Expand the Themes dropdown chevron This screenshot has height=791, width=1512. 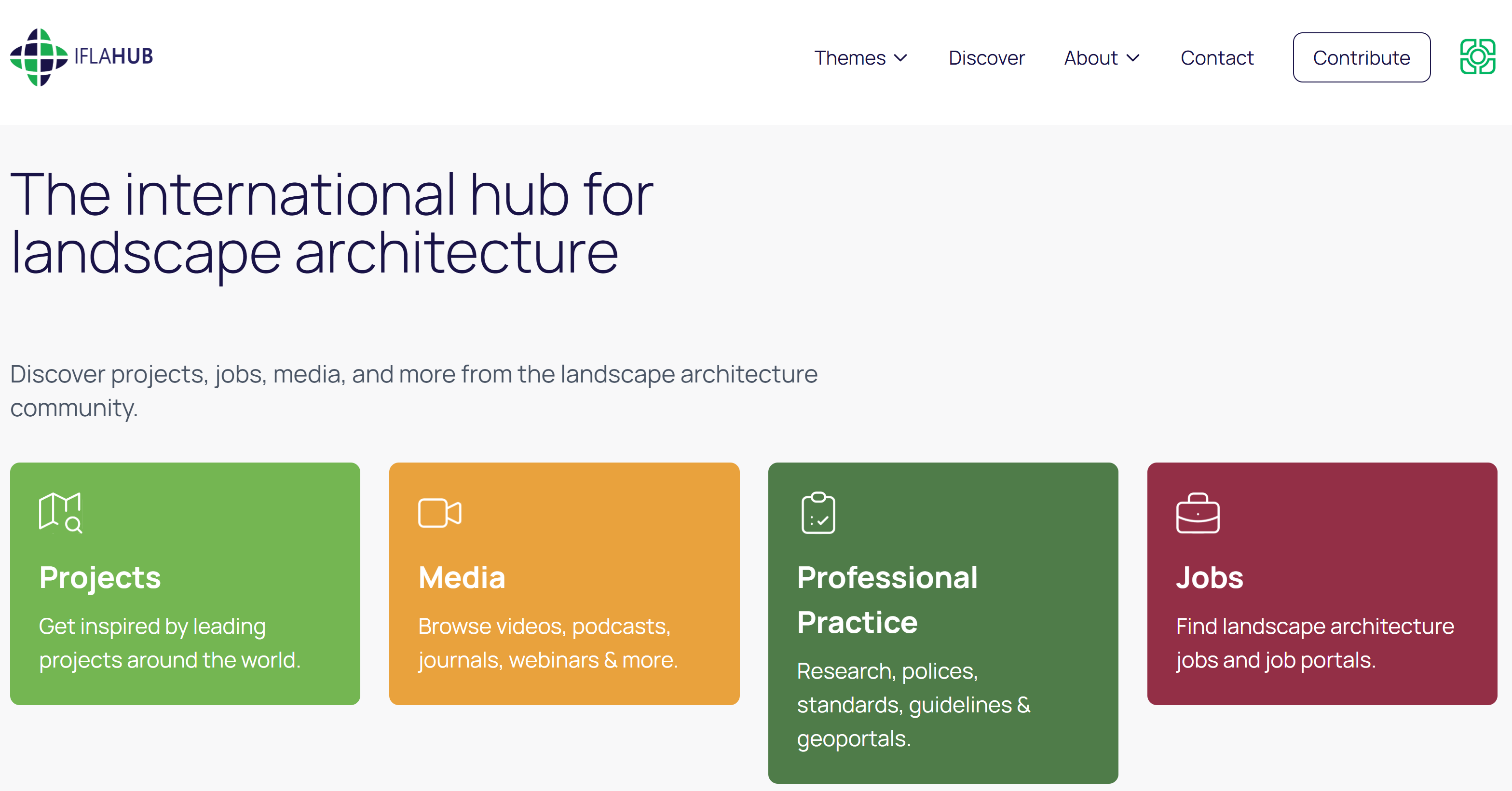click(x=900, y=58)
